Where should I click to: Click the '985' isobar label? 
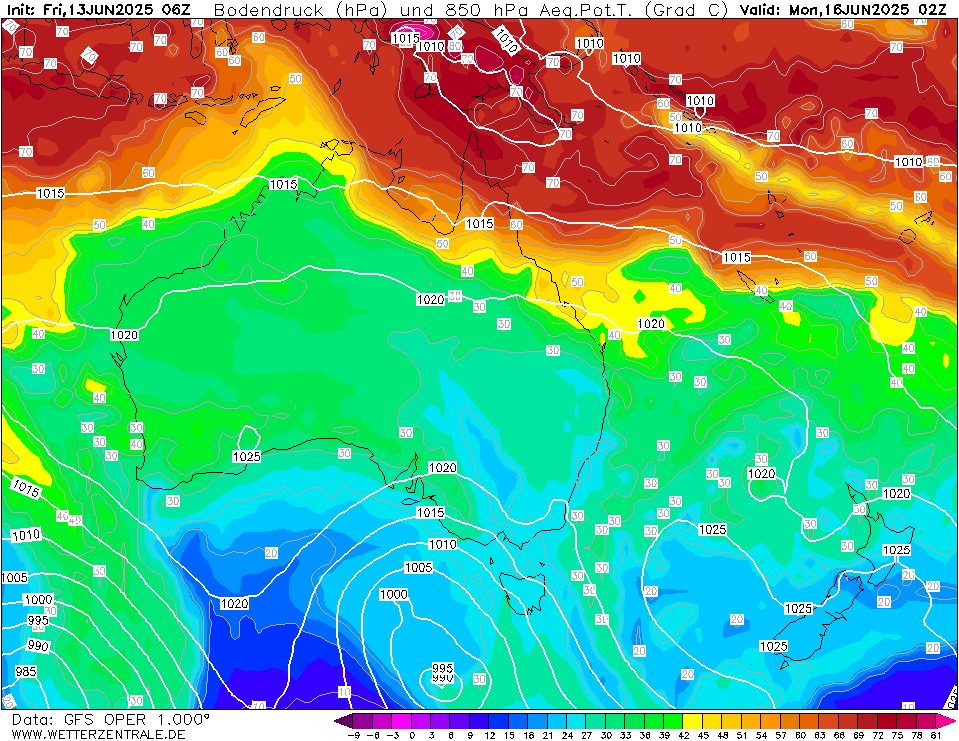pyautogui.click(x=26, y=671)
